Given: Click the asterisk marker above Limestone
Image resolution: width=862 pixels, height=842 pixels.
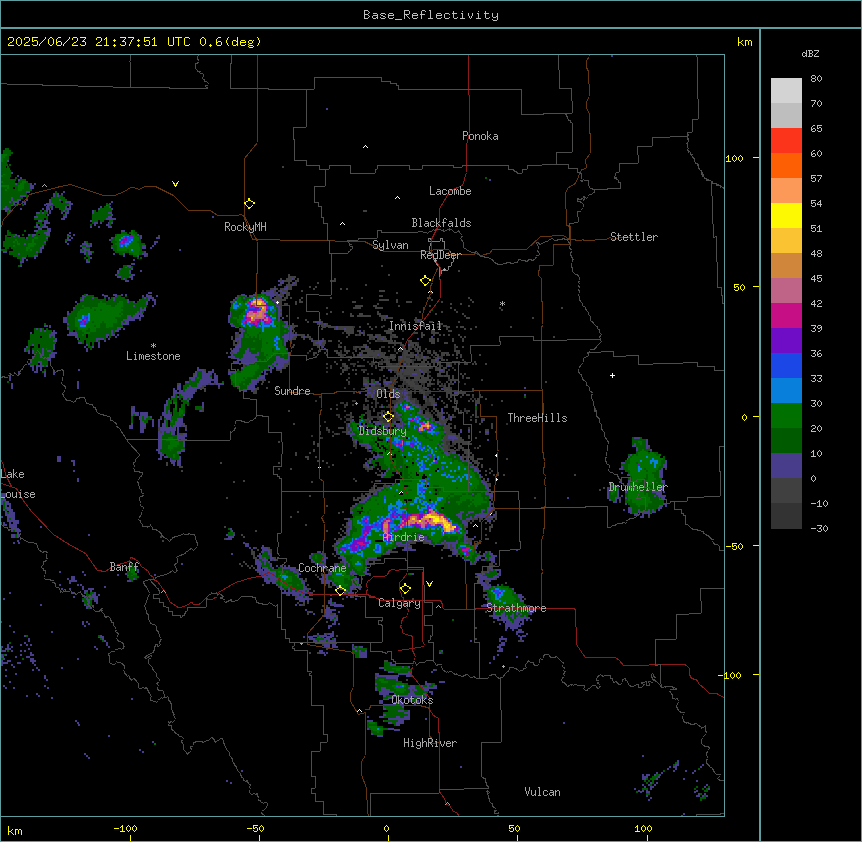Looking at the screenshot, I should (x=153, y=346).
